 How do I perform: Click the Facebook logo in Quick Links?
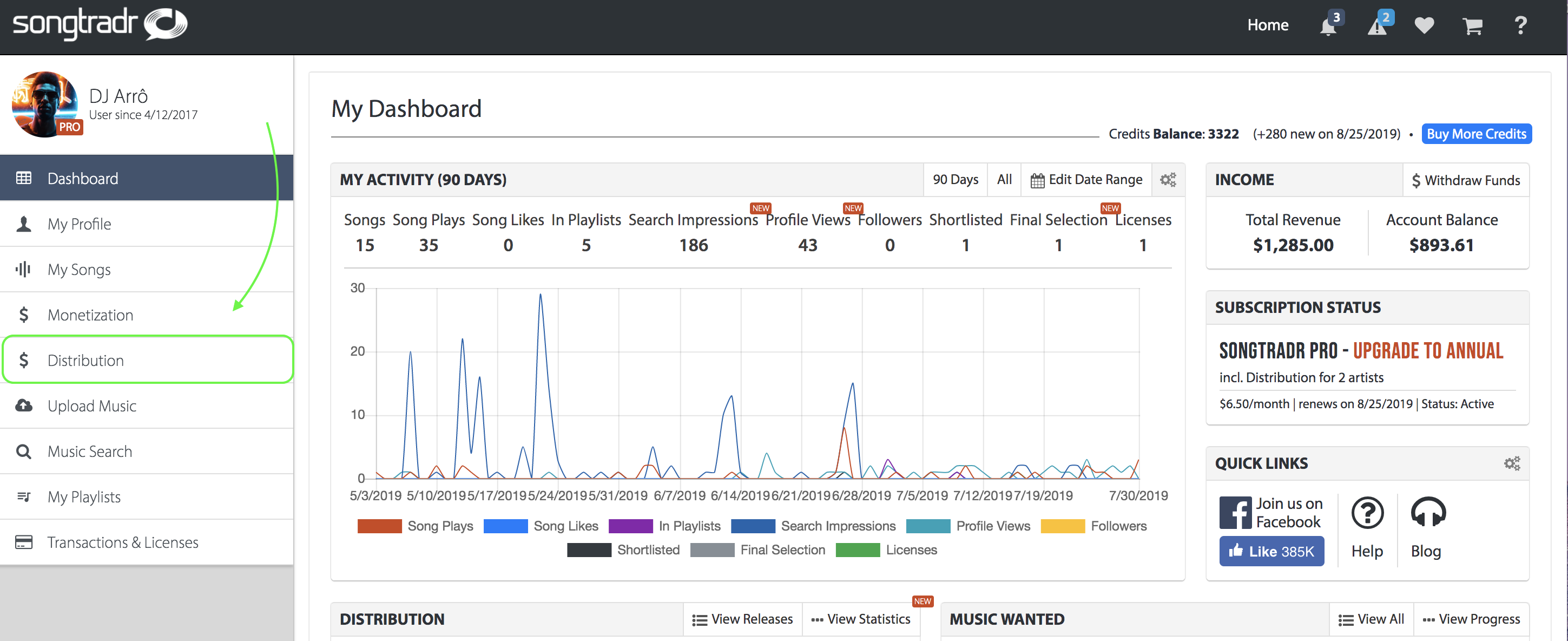pos(1235,513)
